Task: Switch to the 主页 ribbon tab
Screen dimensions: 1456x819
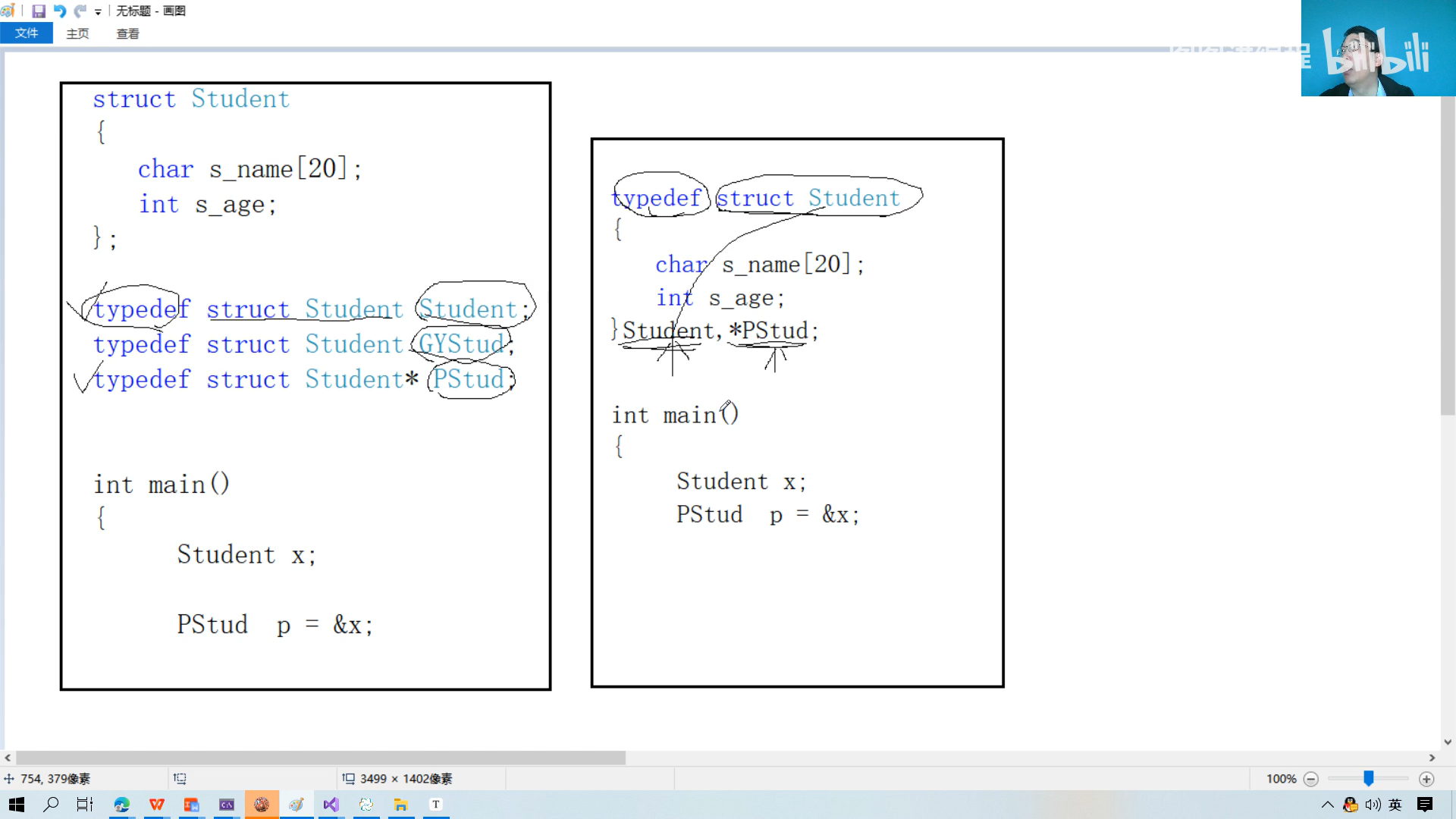Action: click(x=77, y=33)
